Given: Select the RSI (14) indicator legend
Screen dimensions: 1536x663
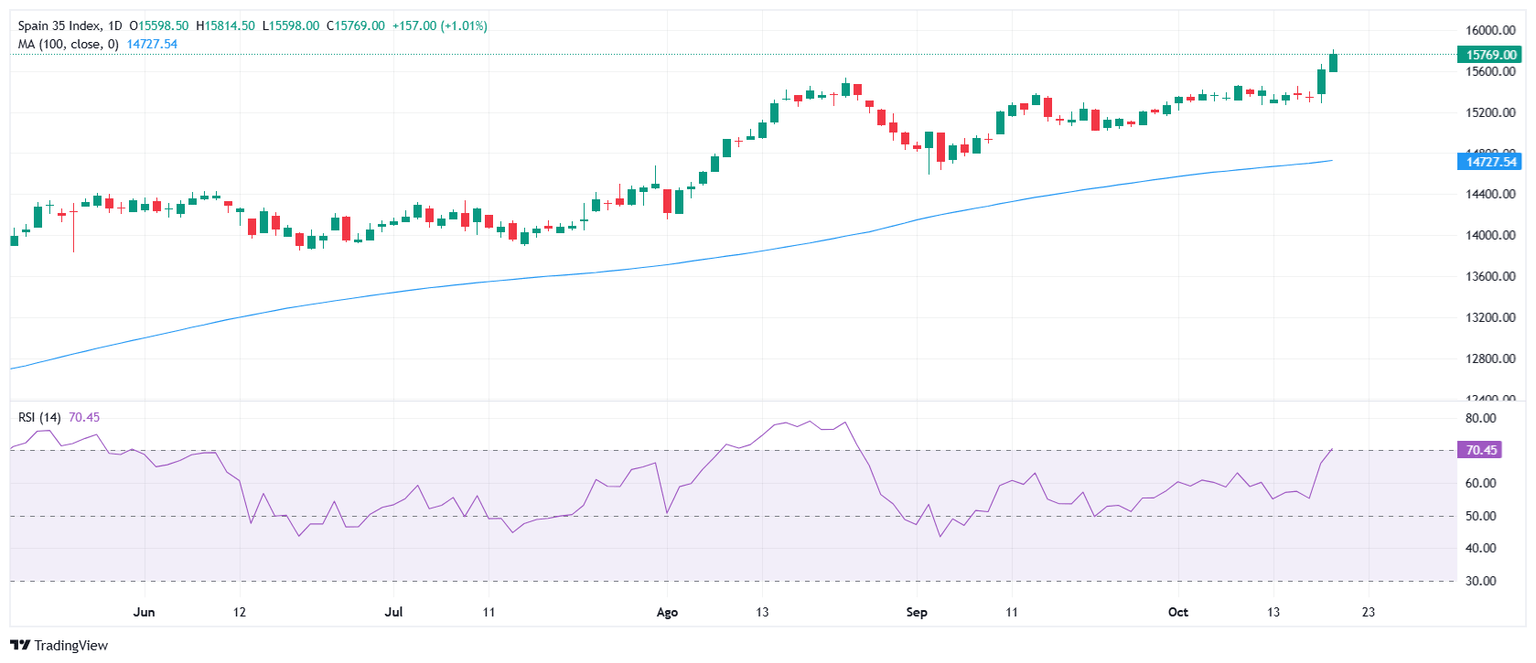Looking at the screenshot, I should (40, 417).
